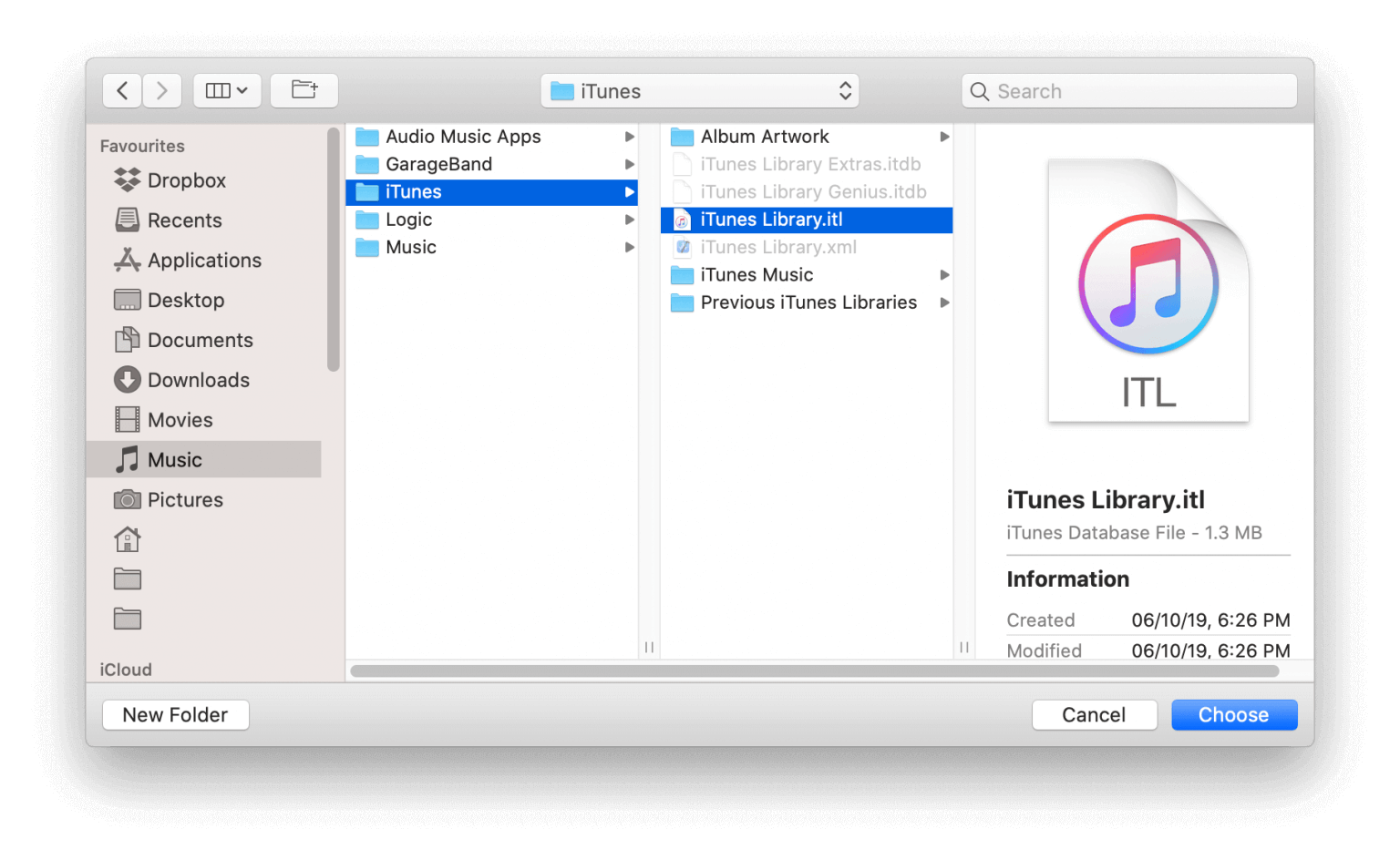1400x860 pixels.
Task: Expand arrow next to Audio Music Apps
Action: 629,137
